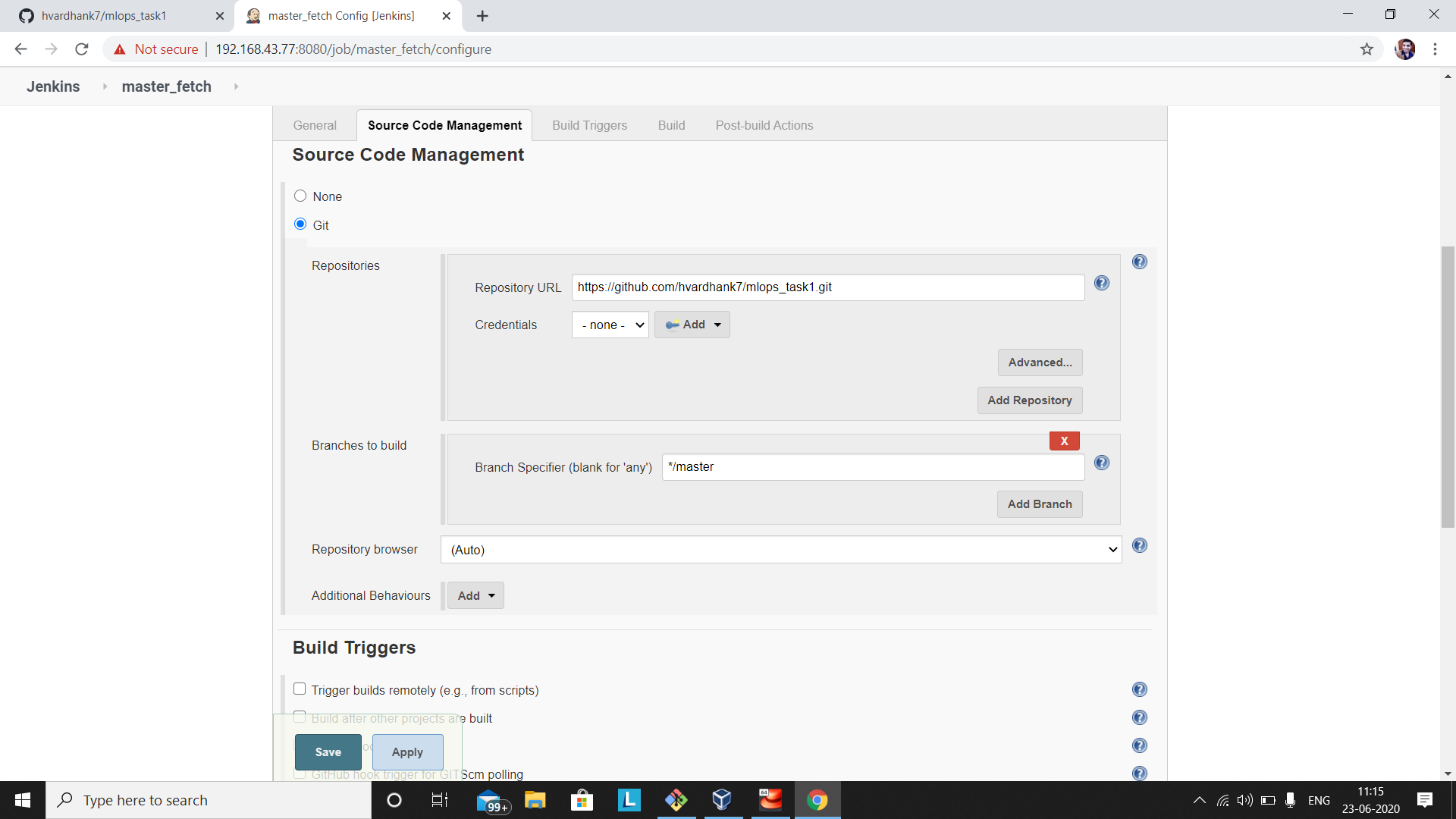Open VirtualBox from the taskbar
1456x819 pixels.
click(x=723, y=800)
